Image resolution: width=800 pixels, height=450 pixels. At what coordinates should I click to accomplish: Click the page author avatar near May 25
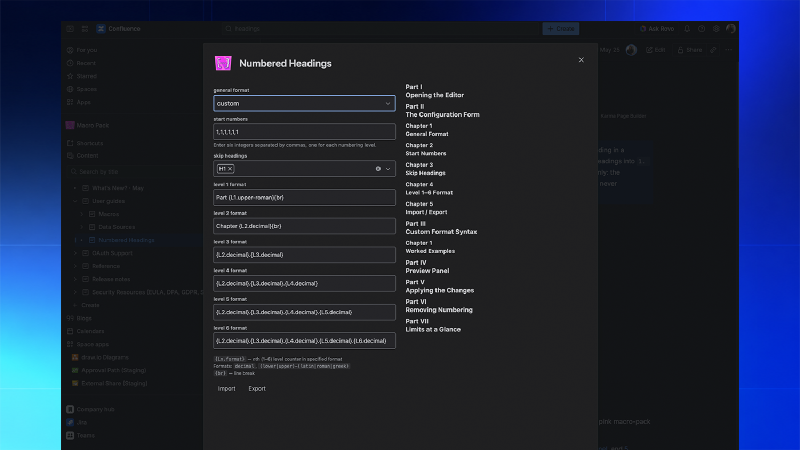631,50
